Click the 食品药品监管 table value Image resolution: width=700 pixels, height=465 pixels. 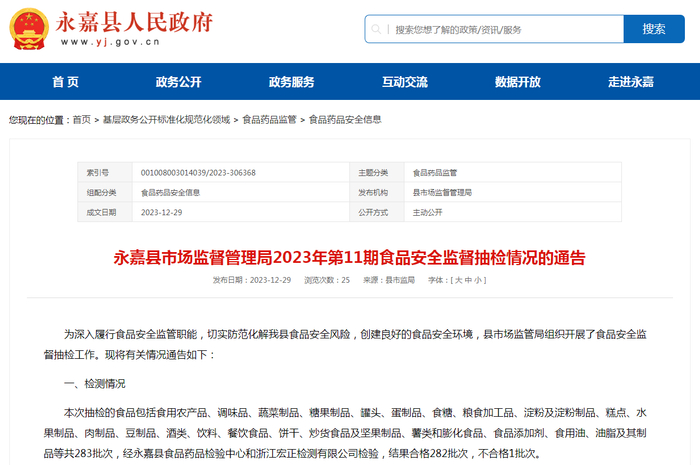click(434, 173)
